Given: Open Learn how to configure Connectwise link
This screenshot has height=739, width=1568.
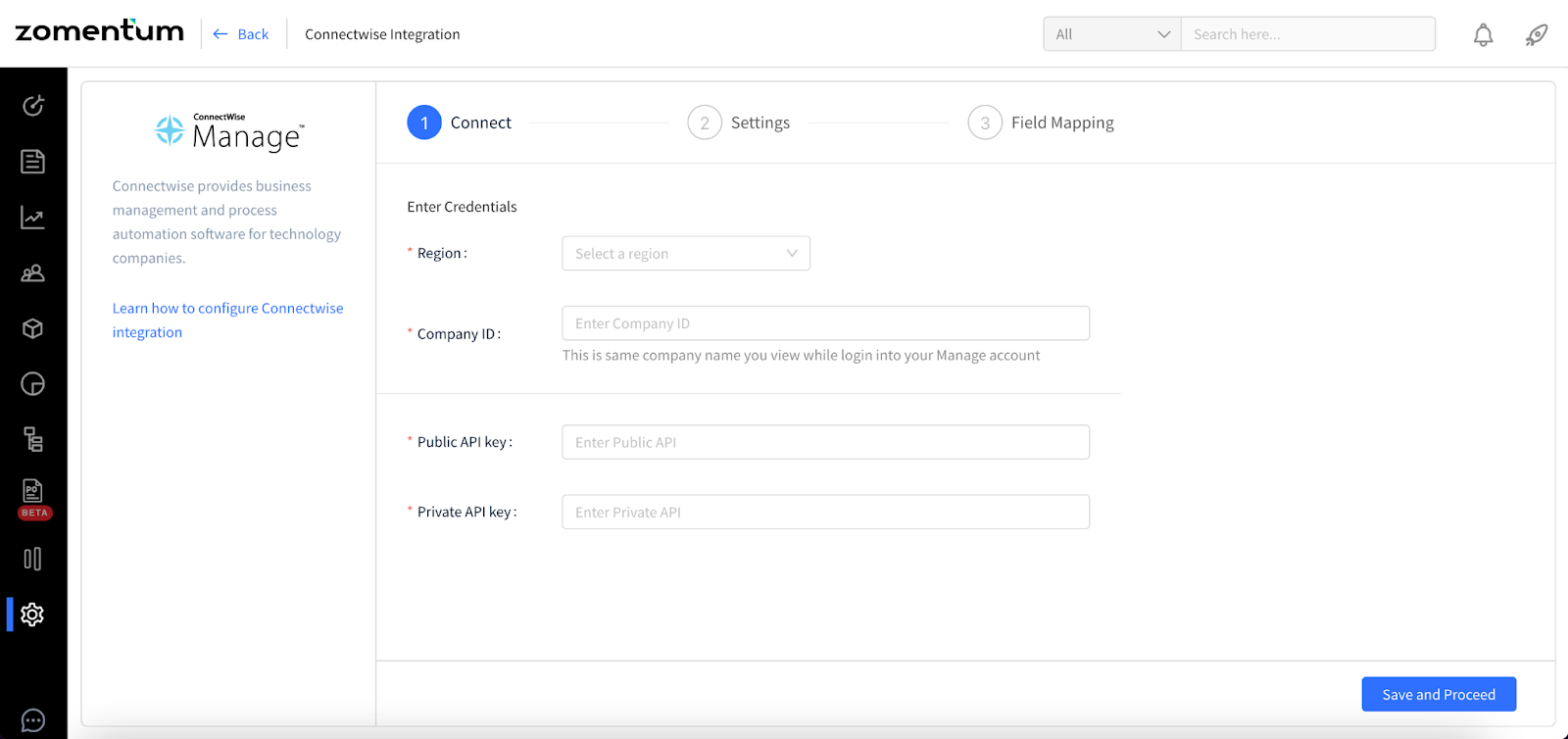Looking at the screenshot, I should [x=227, y=320].
